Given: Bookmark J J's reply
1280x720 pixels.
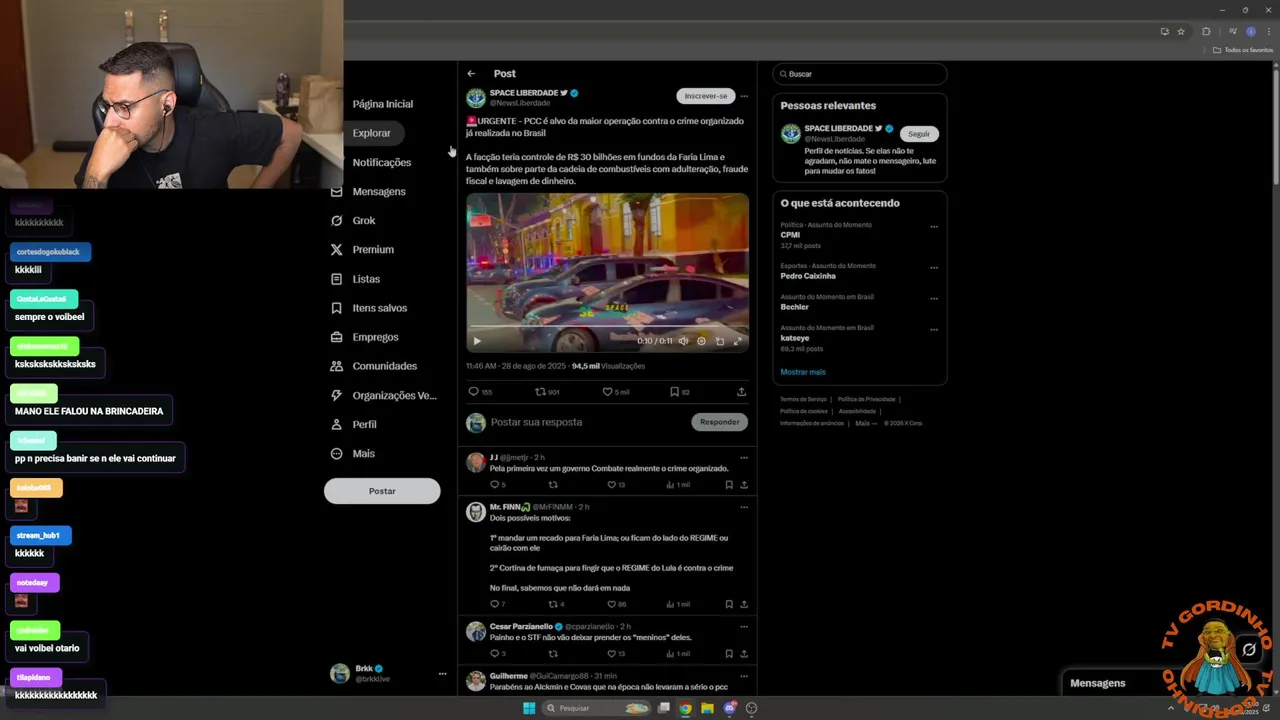Looking at the screenshot, I should coord(728,485).
